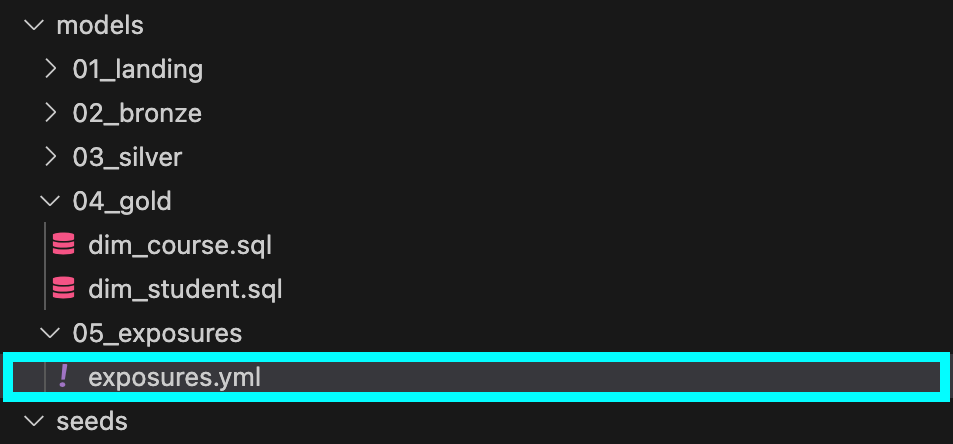Screen dimensions: 953x444
Task: Select the seeds folder label
Action: (x=92, y=421)
